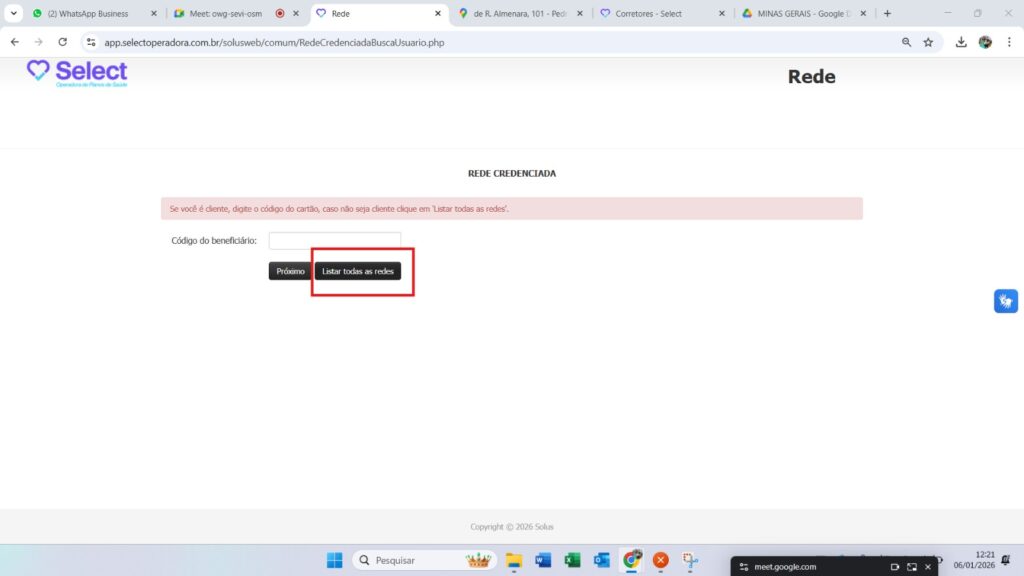View site information icon beside the URL
Viewport: 1024px width, 576px height.
90,42
